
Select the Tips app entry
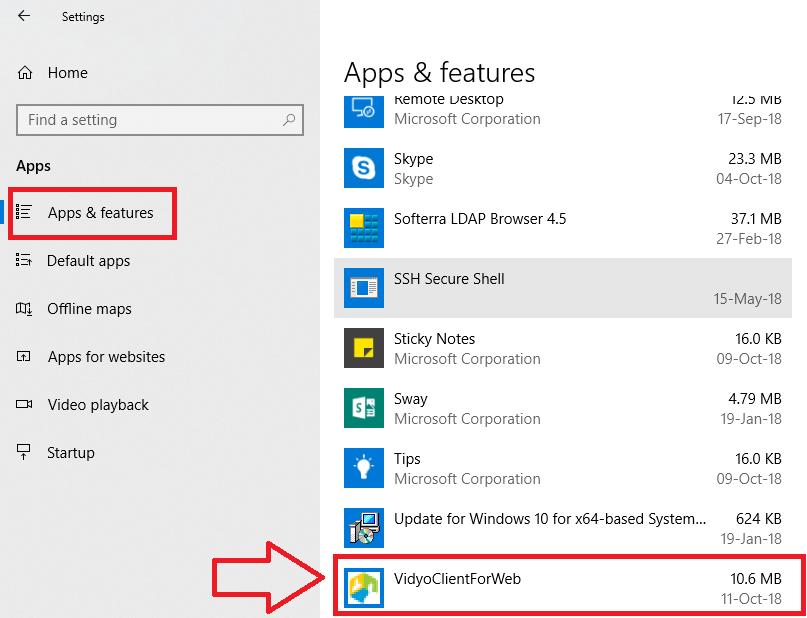tap(563, 468)
